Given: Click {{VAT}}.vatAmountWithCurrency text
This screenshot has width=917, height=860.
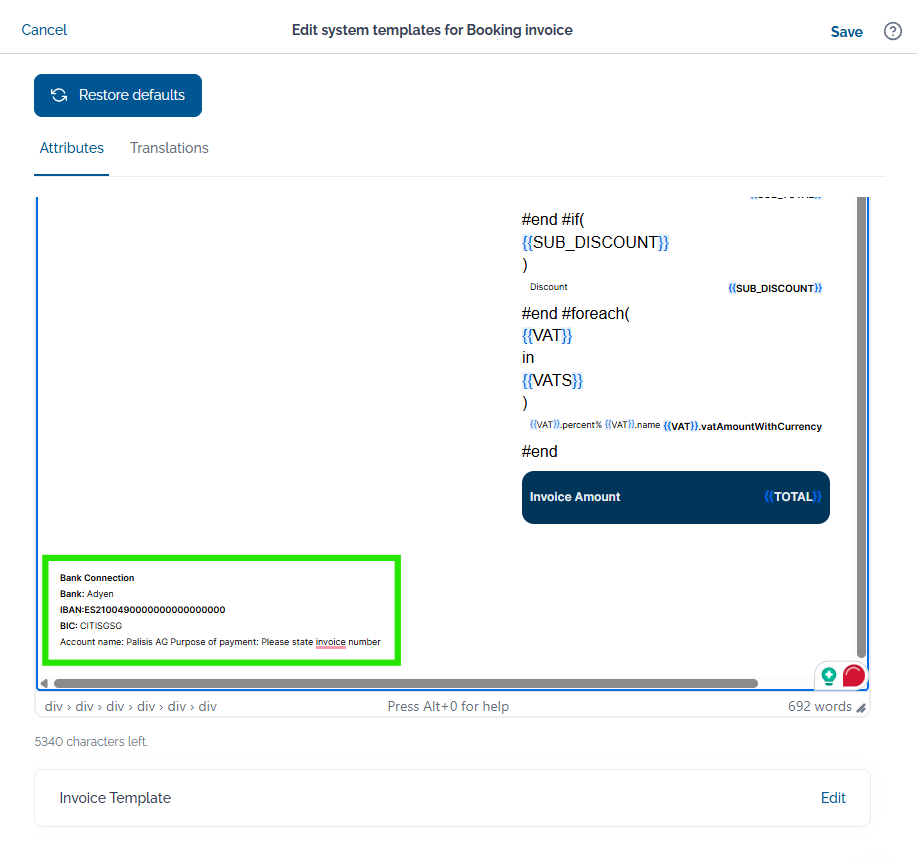Looking at the screenshot, I should point(743,426).
